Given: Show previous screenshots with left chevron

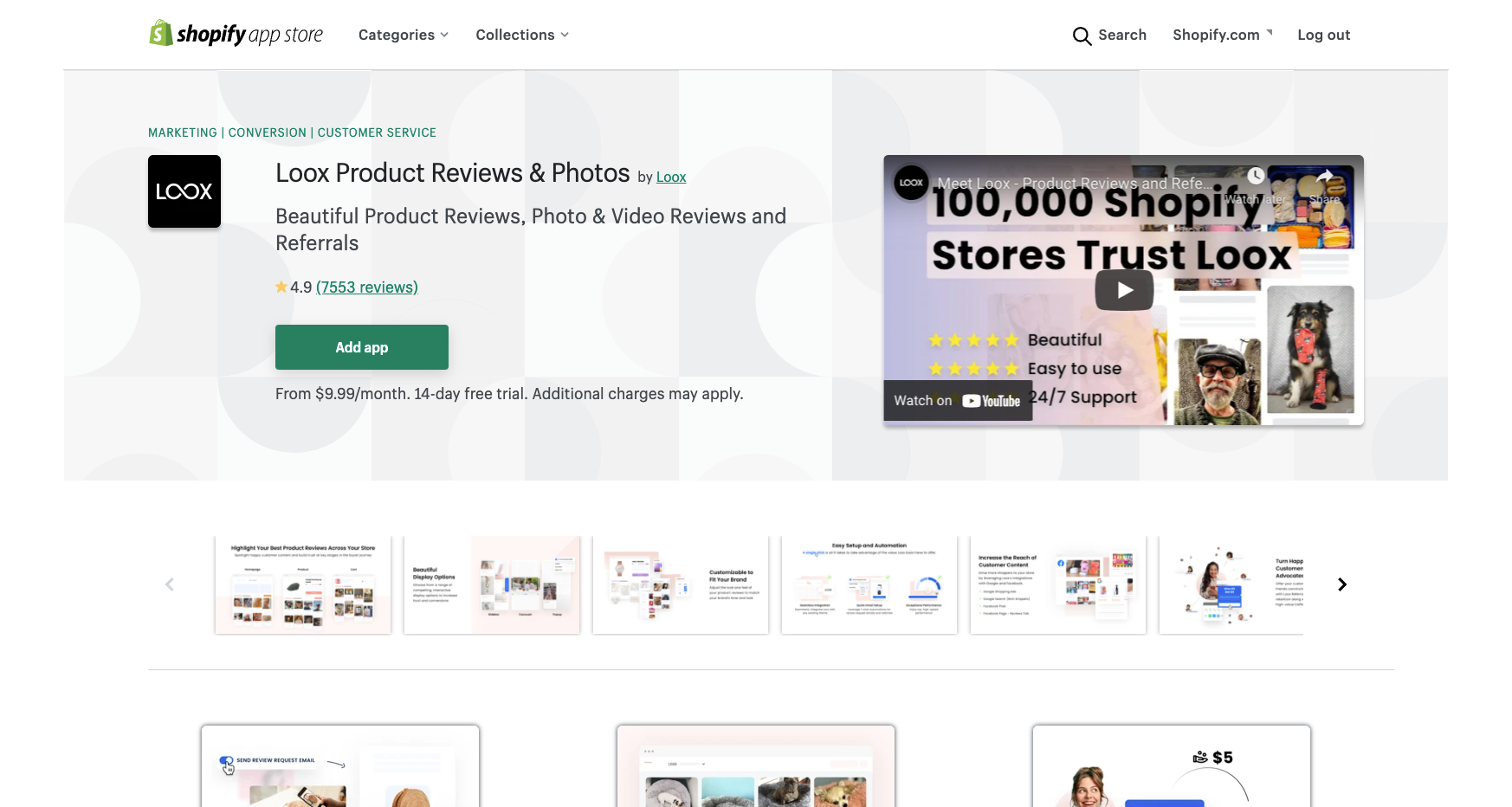Looking at the screenshot, I should pos(170,584).
